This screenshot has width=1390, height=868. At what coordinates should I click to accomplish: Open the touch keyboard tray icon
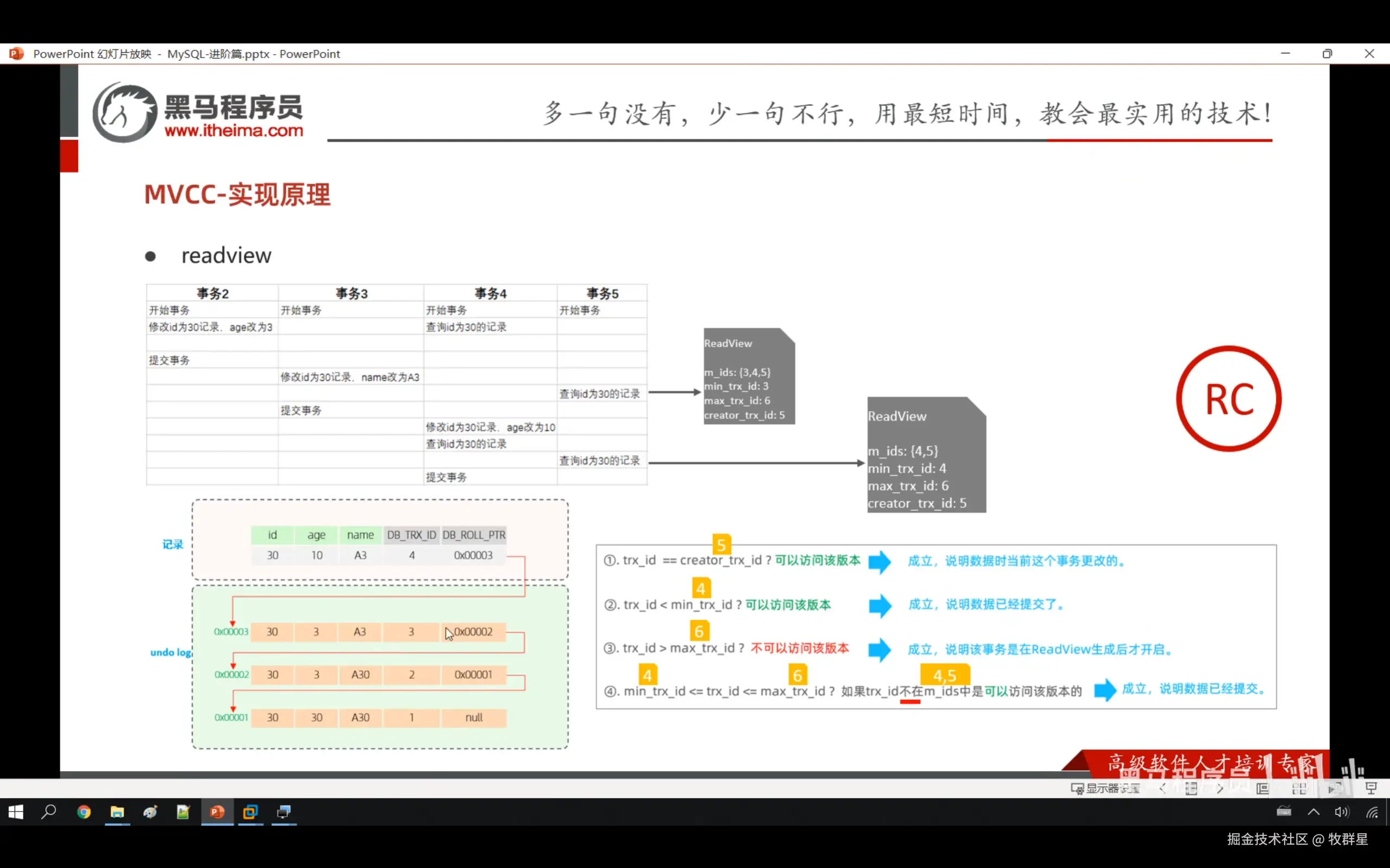click(1284, 812)
